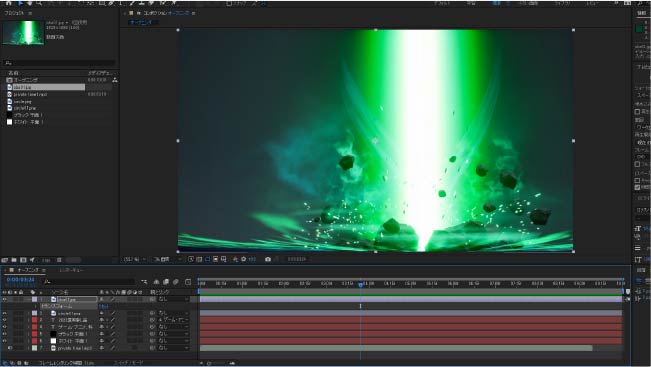Click the Home icon in the top toolbar
This screenshot has height=367, width=651.
tap(8, 3)
